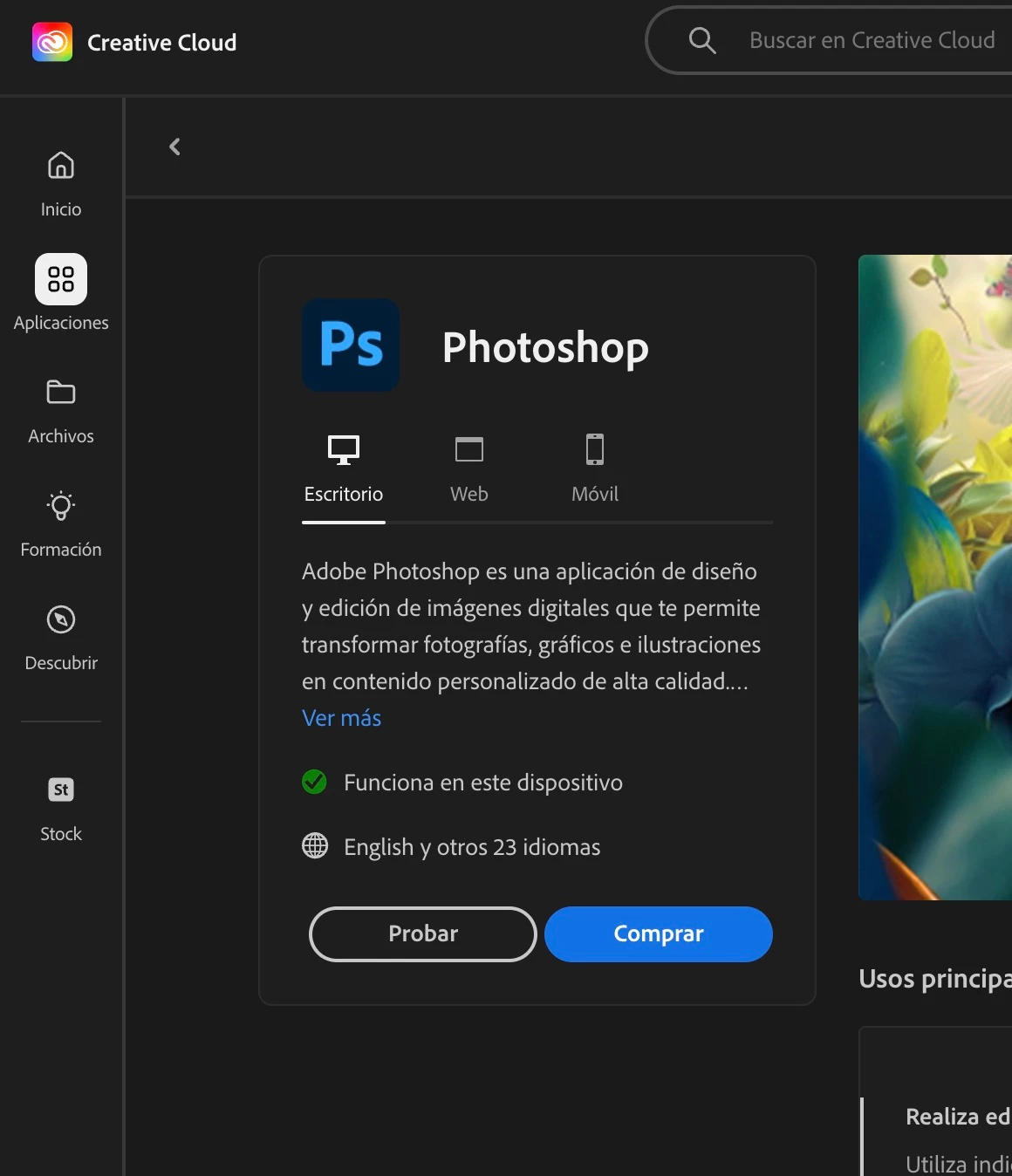
Task: Click 'English y otros 23 idiomas' text
Action: 472,847
